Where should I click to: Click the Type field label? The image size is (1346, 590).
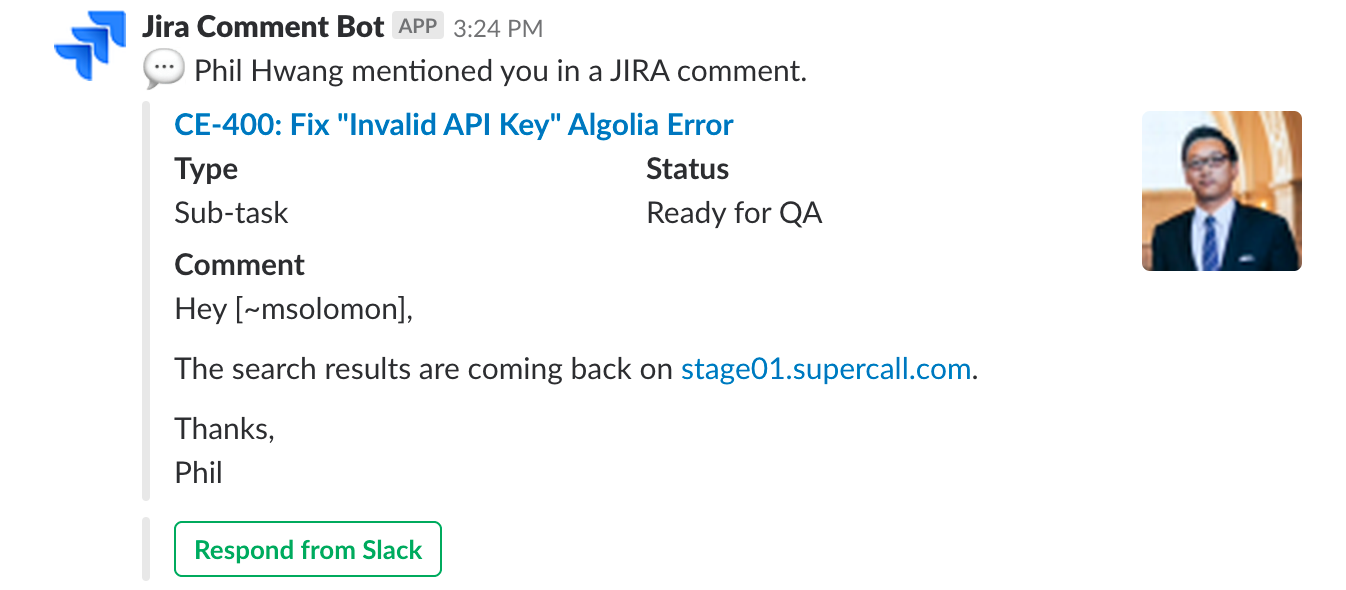(206, 169)
